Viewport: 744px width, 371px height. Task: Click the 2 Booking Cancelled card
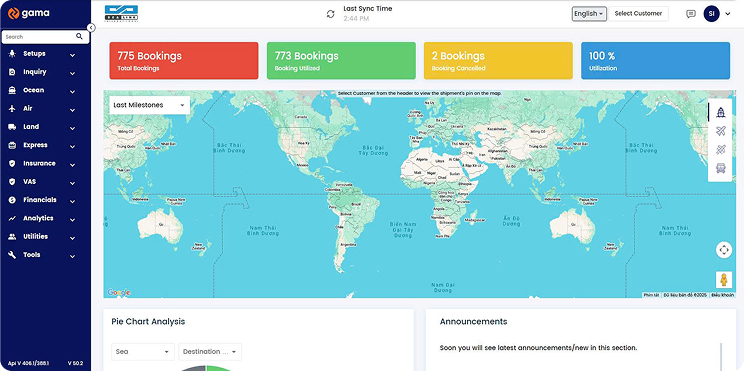point(498,61)
